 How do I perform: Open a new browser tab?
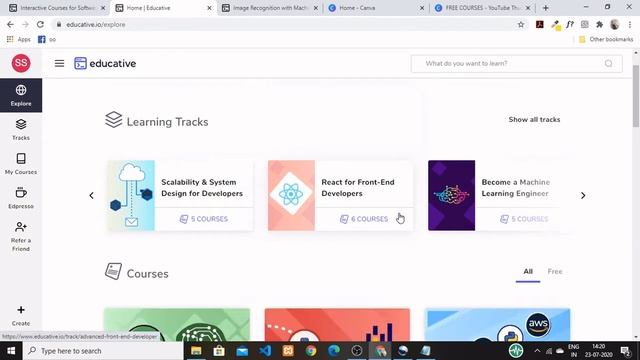pyautogui.click(x=545, y=8)
